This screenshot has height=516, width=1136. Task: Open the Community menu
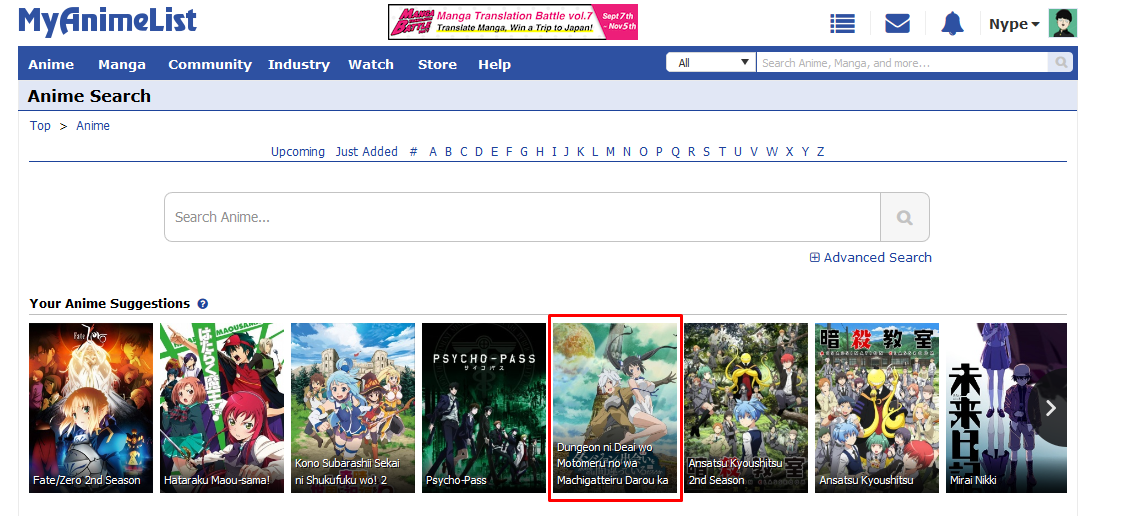pyautogui.click(x=210, y=64)
